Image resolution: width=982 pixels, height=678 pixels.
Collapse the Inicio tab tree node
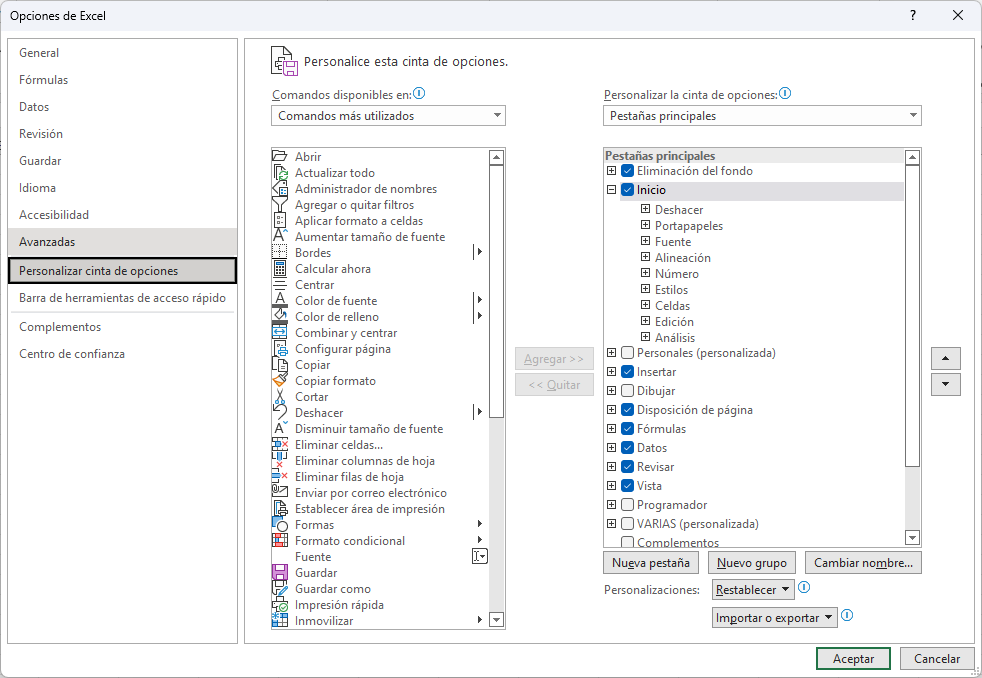tap(612, 190)
